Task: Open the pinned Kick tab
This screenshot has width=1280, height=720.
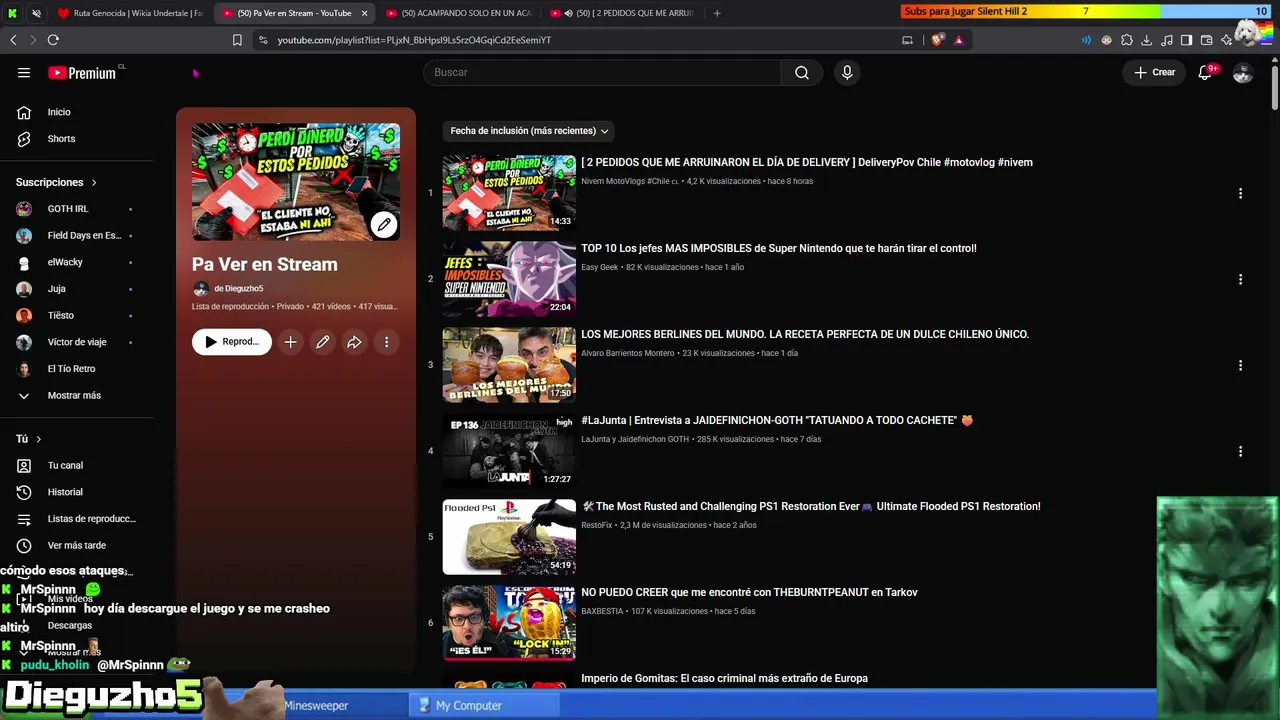Action: click(12, 13)
